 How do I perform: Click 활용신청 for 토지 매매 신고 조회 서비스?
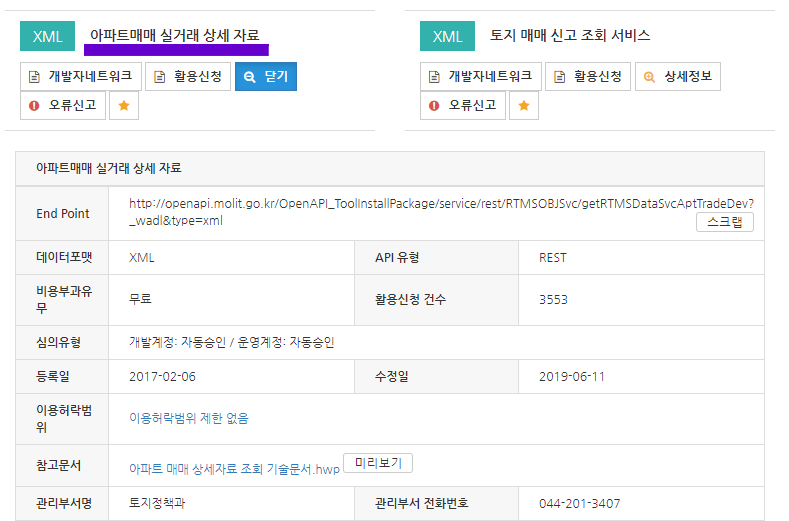pyautogui.click(x=588, y=77)
